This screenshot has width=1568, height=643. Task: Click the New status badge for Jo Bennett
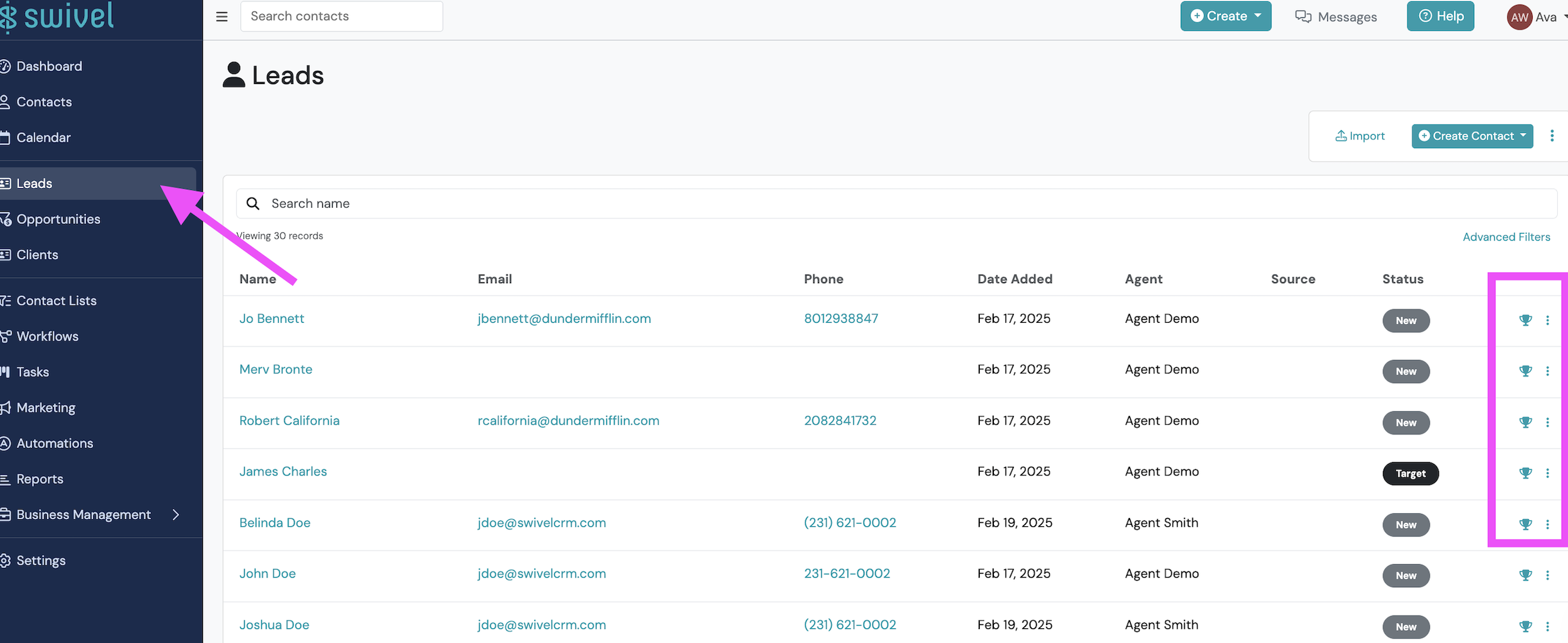(1406, 320)
